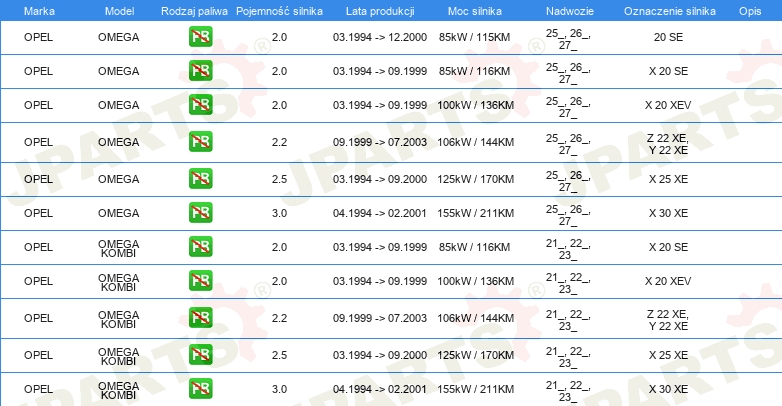Click the Opis column header
Image resolution: width=782 pixels, height=406 pixels.
tap(750, 11)
